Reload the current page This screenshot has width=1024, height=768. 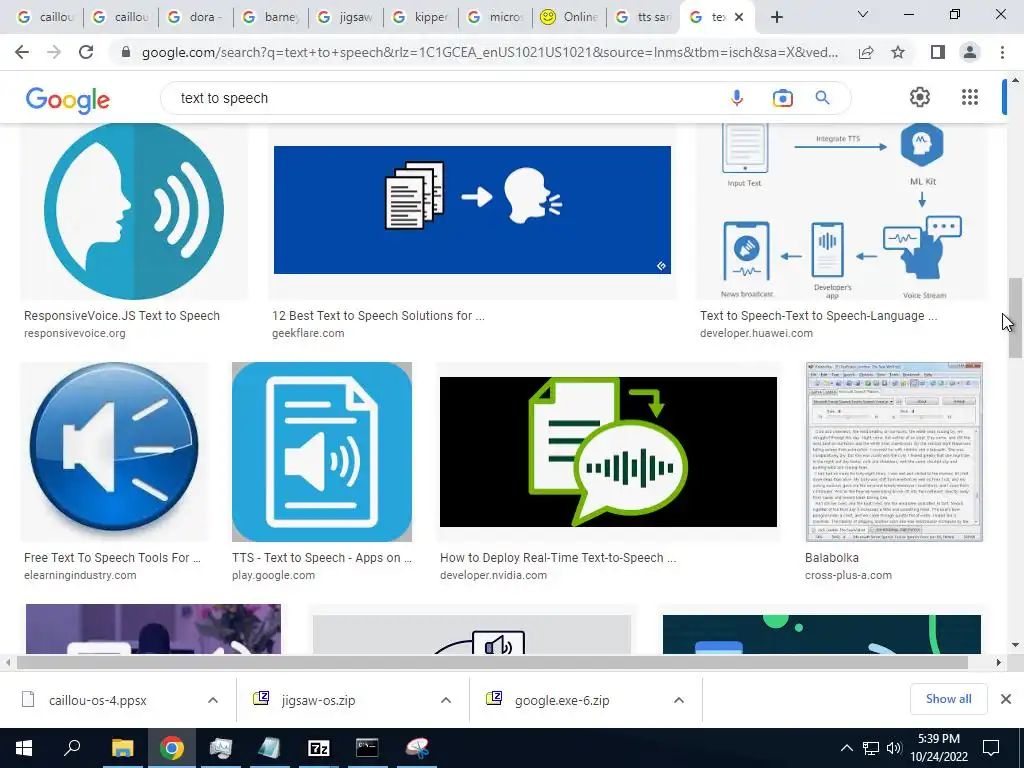pos(86,52)
